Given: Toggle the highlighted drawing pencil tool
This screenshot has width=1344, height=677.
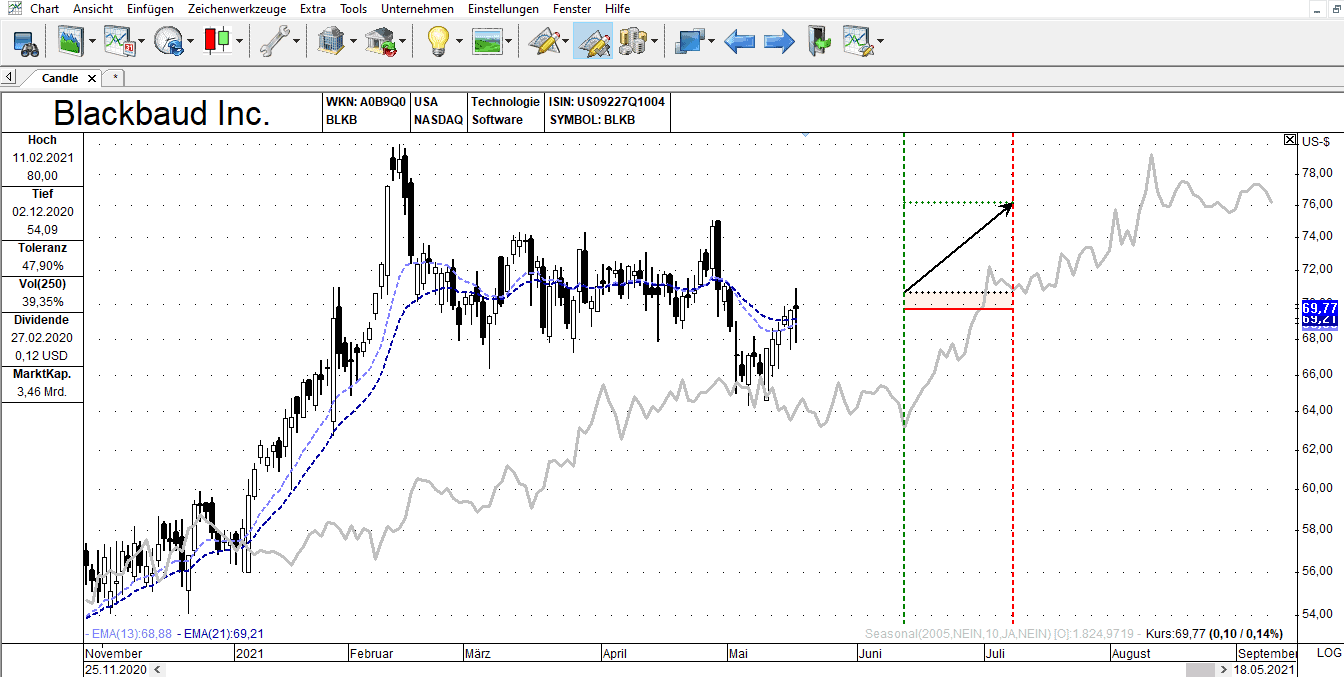Looking at the screenshot, I should click(x=592, y=42).
